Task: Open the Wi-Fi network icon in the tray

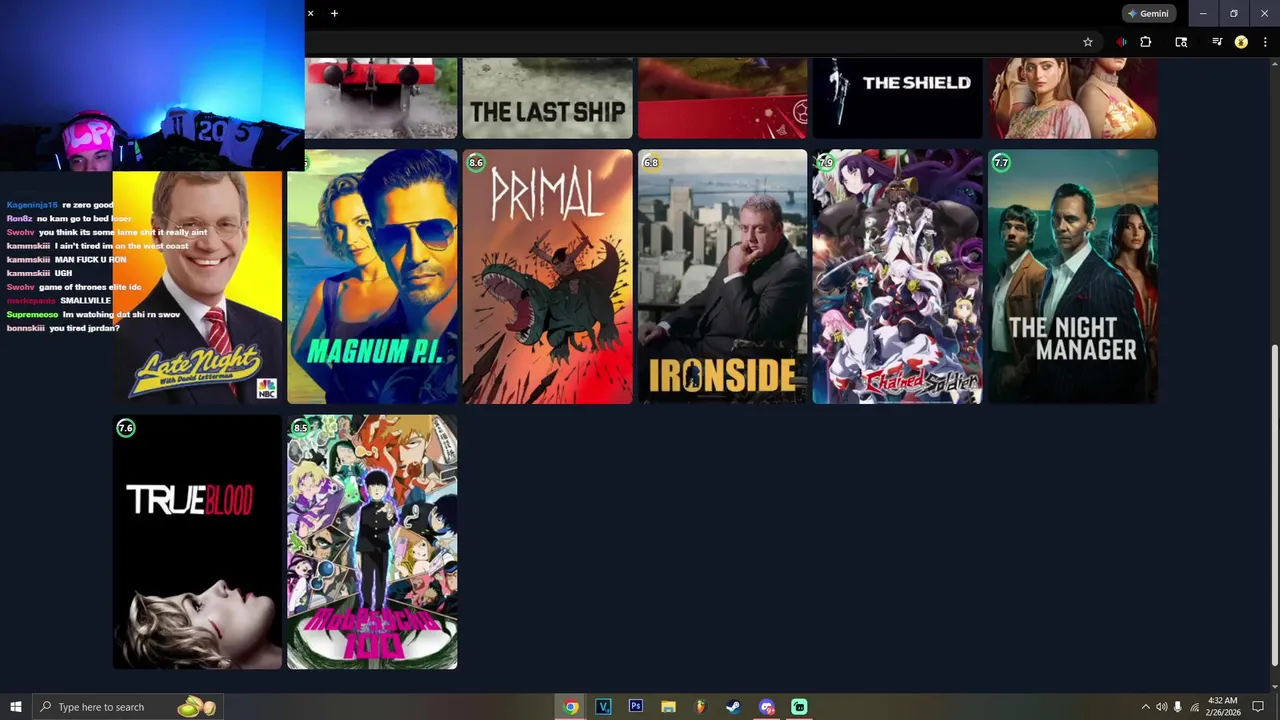Action: coord(1194,707)
